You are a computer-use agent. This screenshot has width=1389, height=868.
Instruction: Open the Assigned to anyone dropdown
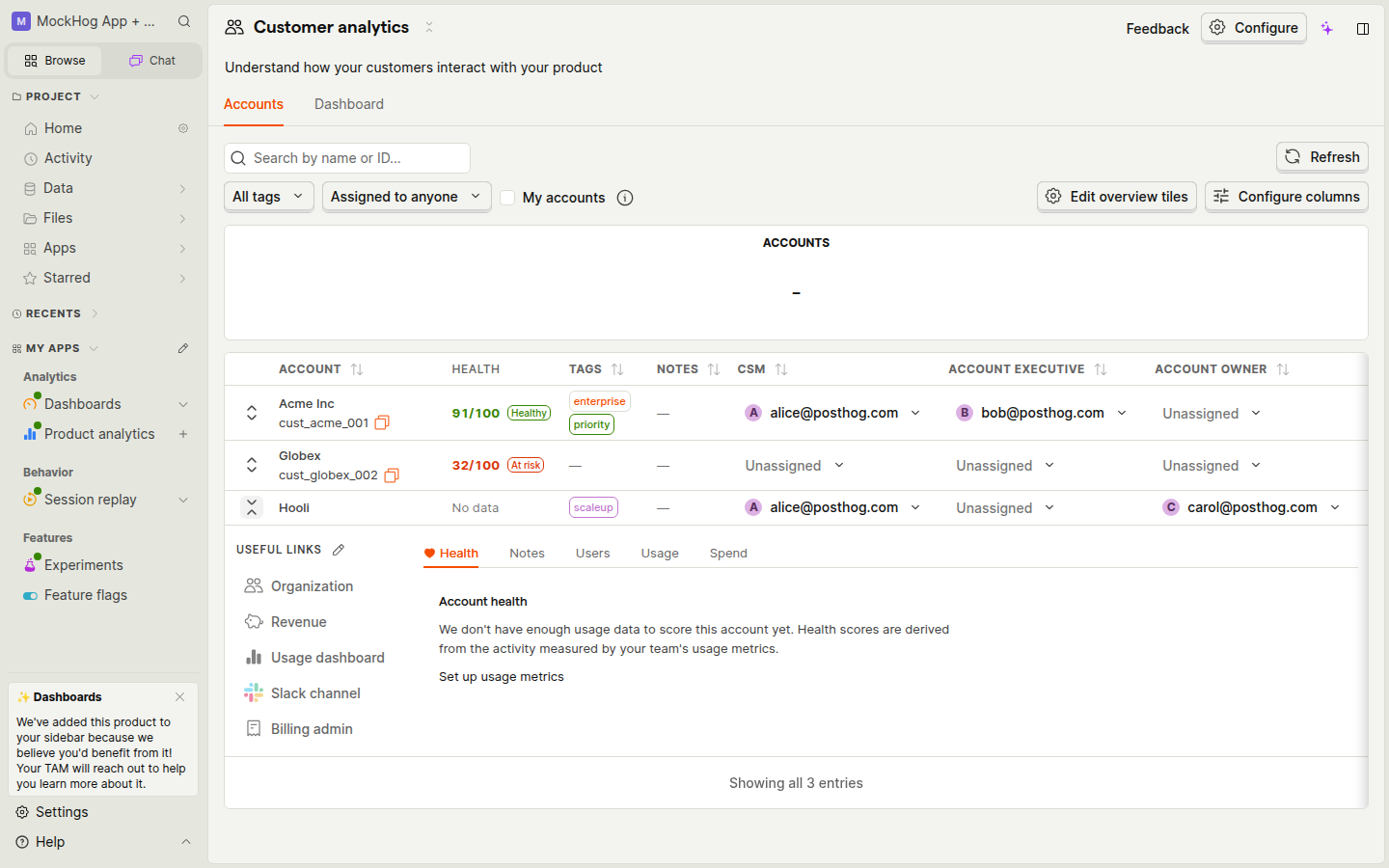(406, 197)
